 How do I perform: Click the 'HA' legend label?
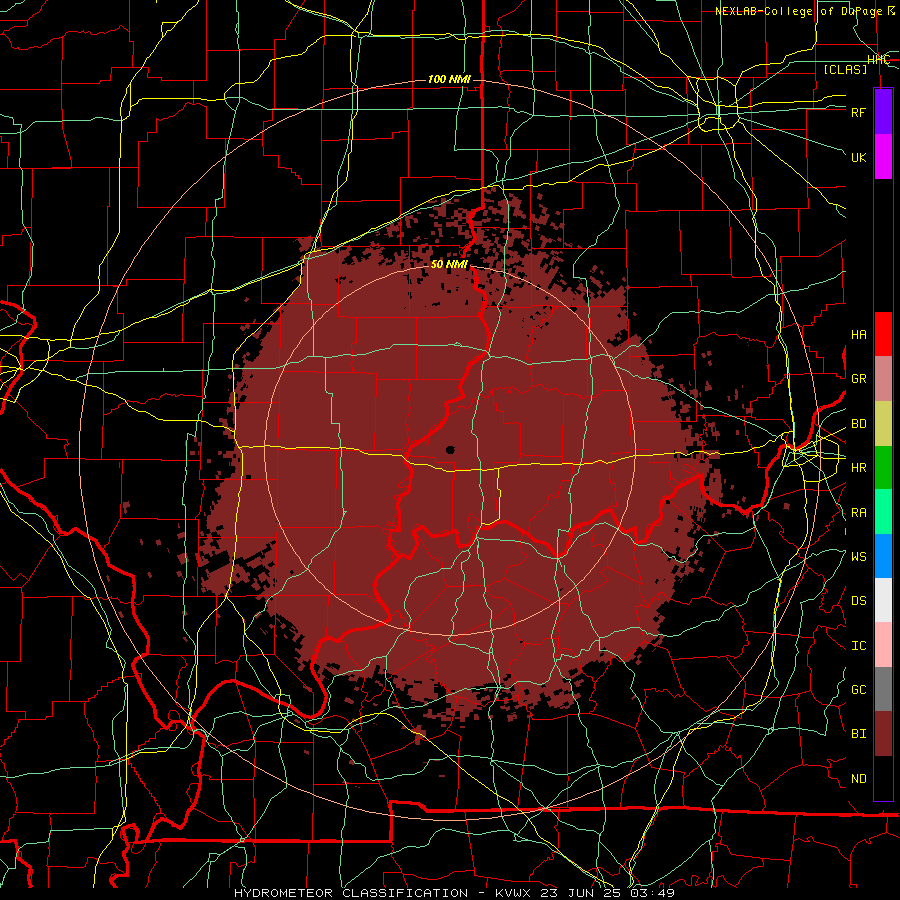pos(858,335)
